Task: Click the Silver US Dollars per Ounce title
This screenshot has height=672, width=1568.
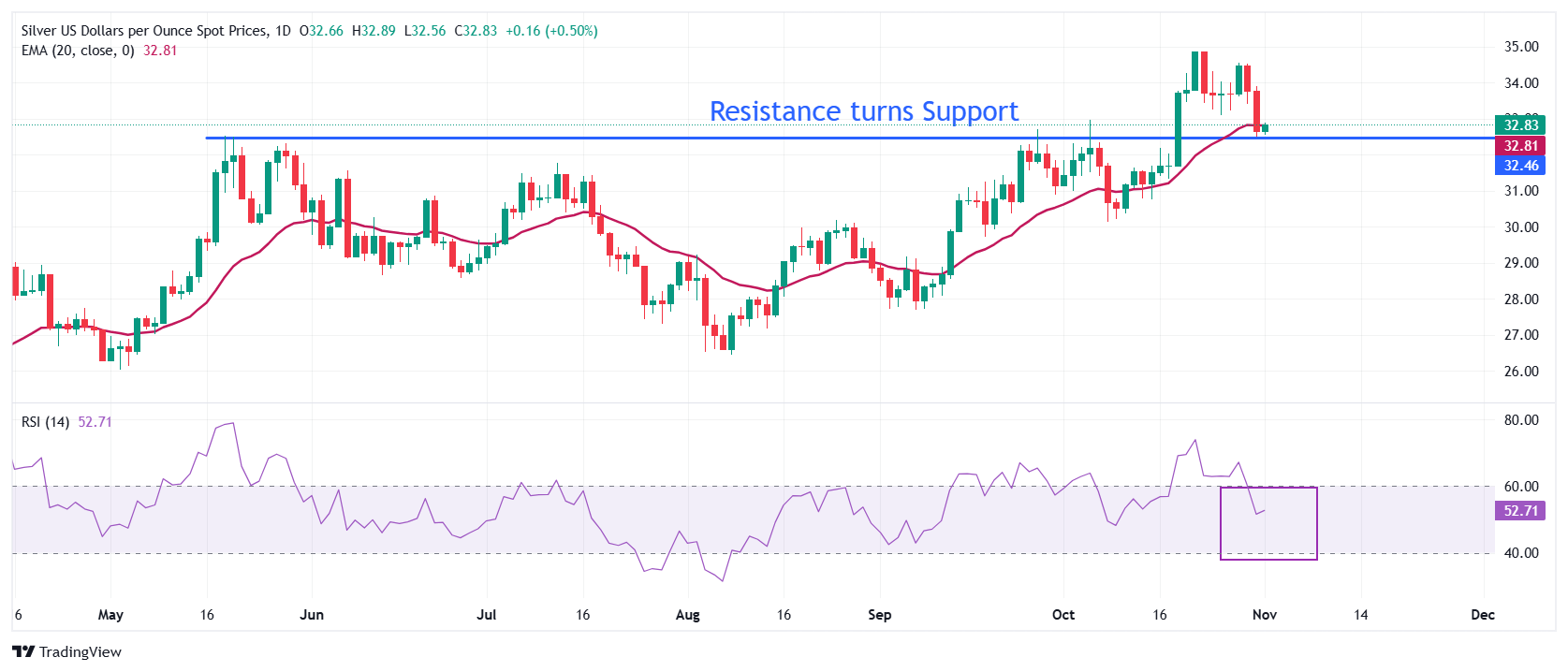Action: tap(144, 31)
